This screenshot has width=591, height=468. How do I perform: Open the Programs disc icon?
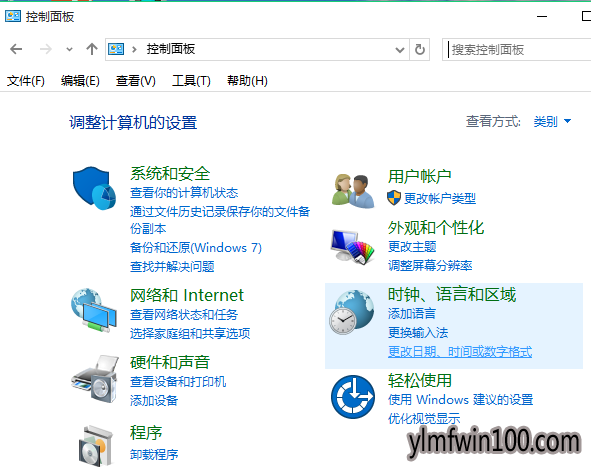[x=96, y=446]
